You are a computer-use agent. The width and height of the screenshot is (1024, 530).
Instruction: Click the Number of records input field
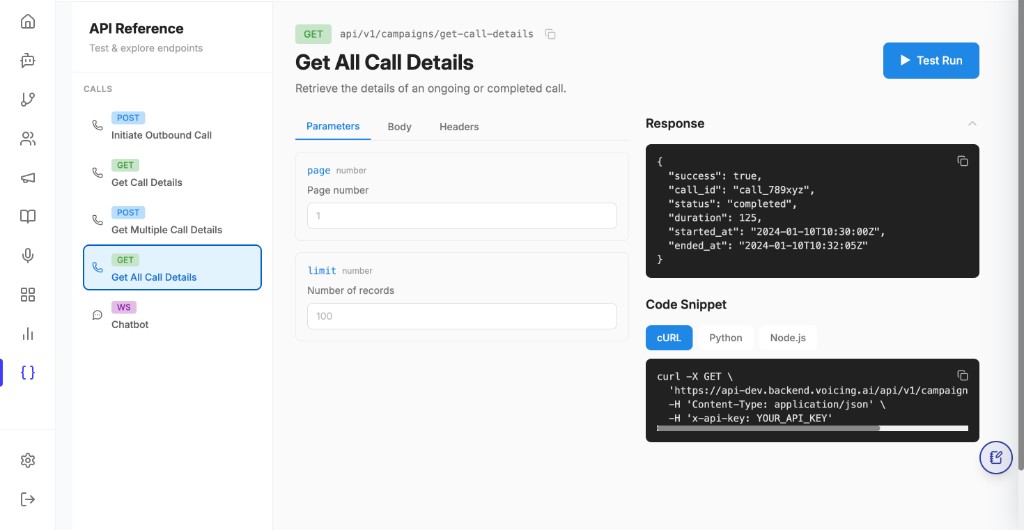462,316
